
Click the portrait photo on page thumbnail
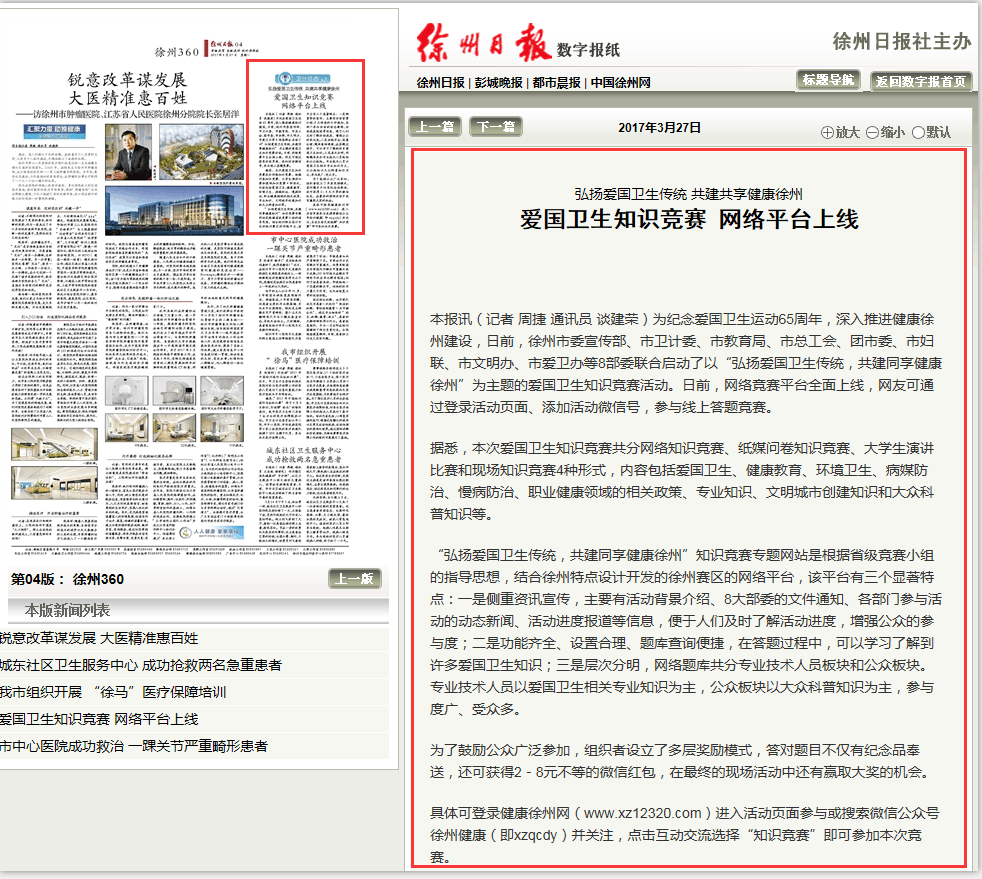(x=128, y=152)
